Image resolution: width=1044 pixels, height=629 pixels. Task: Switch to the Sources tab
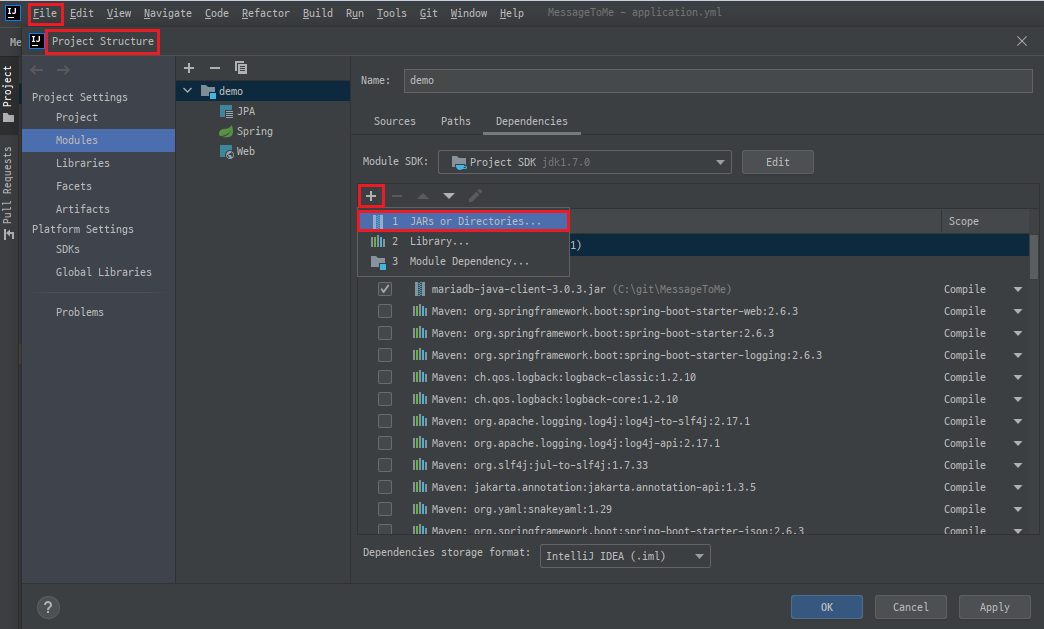click(394, 120)
